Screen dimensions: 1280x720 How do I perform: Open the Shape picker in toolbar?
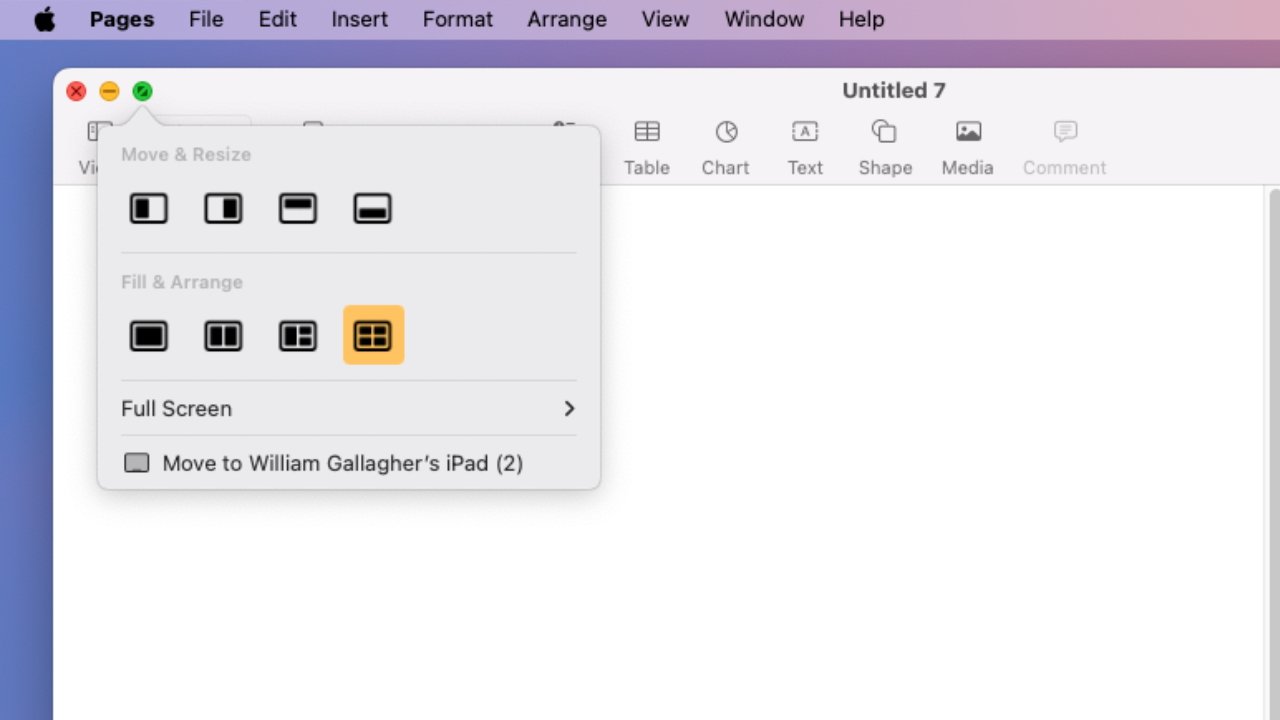(885, 148)
